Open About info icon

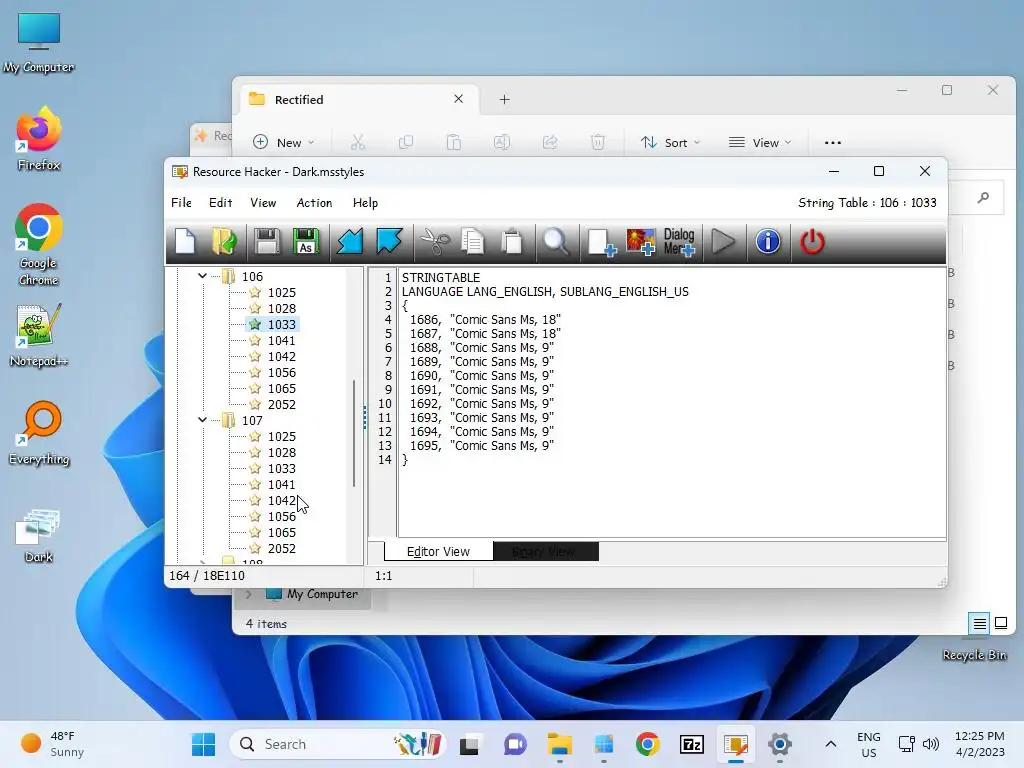768,242
